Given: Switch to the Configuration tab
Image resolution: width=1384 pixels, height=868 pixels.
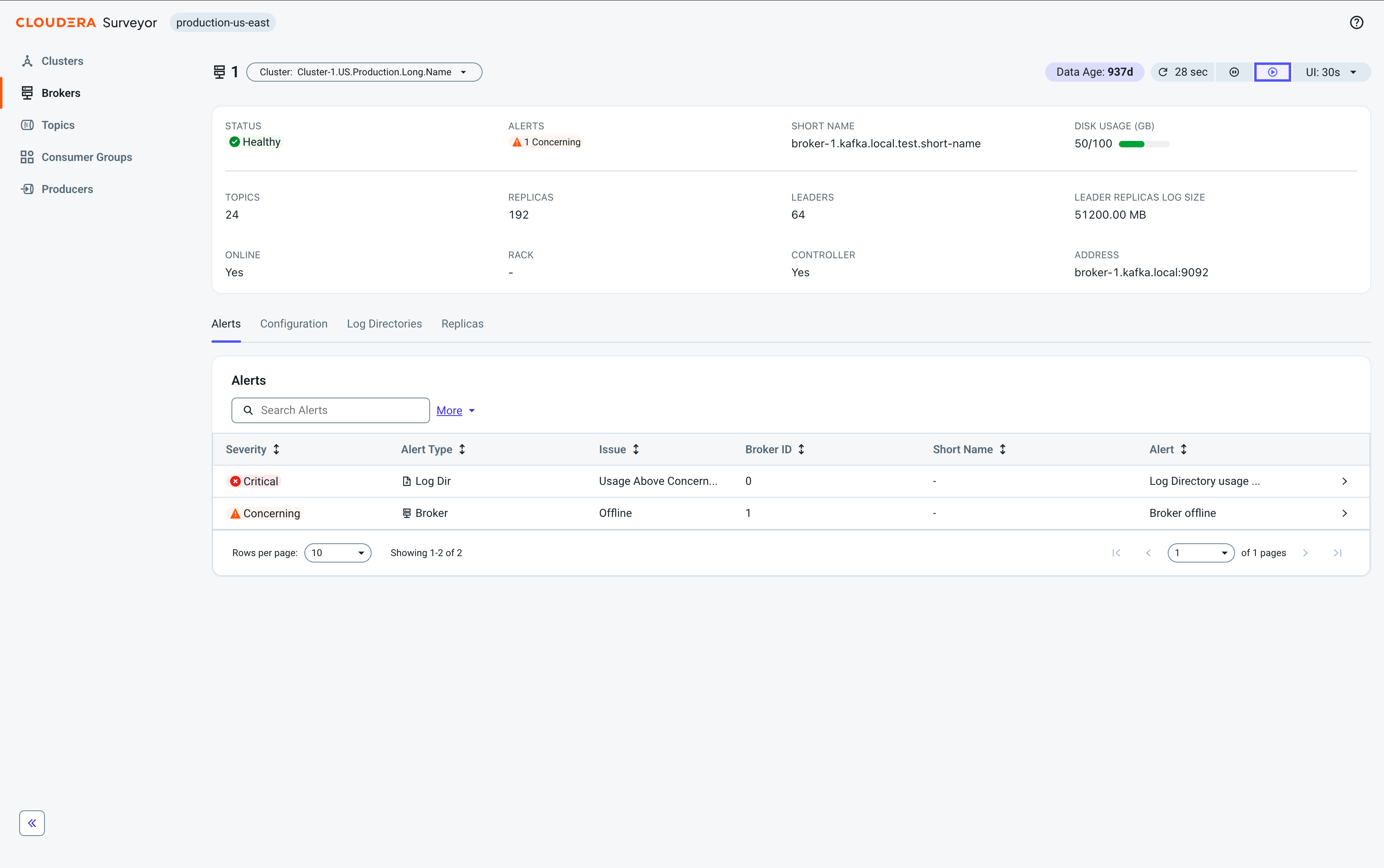Looking at the screenshot, I should (x=294, y=324).
